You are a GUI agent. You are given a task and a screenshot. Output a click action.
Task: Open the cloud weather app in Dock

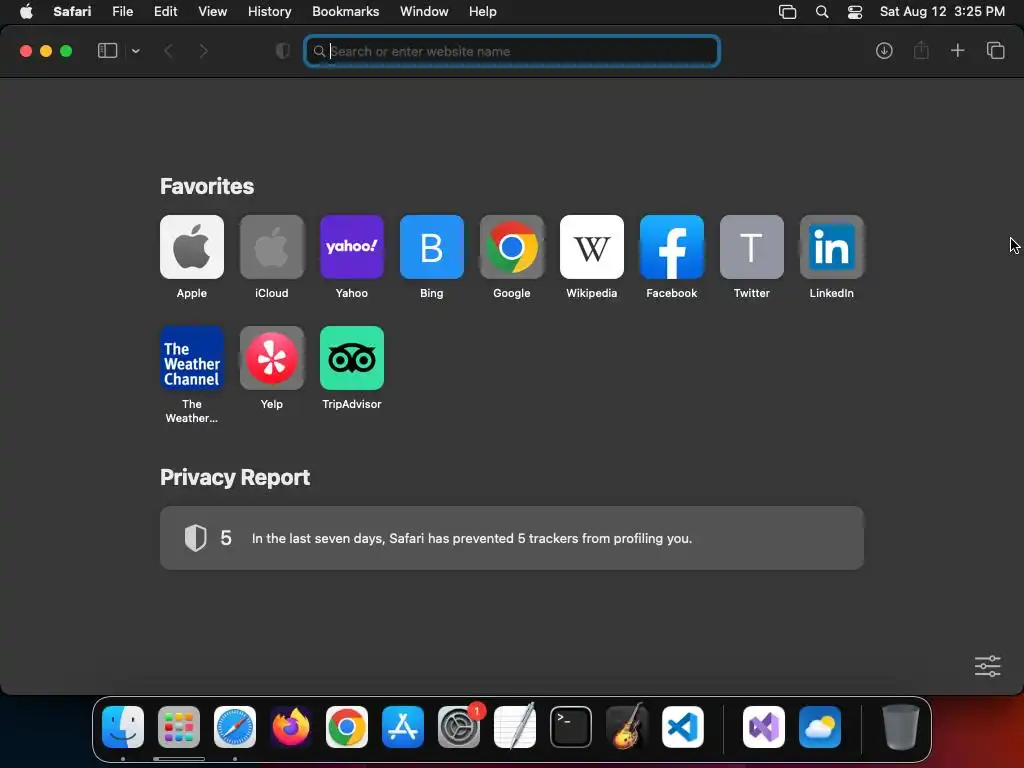820,727
